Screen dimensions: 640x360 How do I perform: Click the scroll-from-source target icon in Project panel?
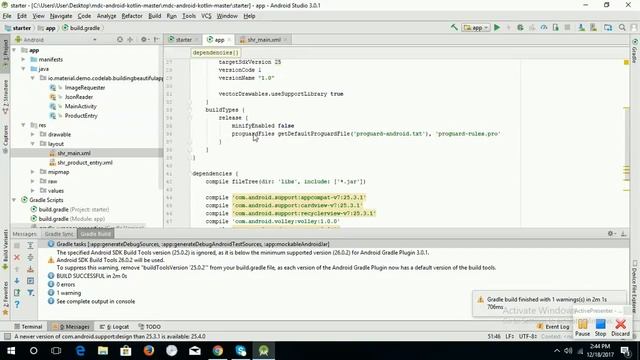coord(120,40)
